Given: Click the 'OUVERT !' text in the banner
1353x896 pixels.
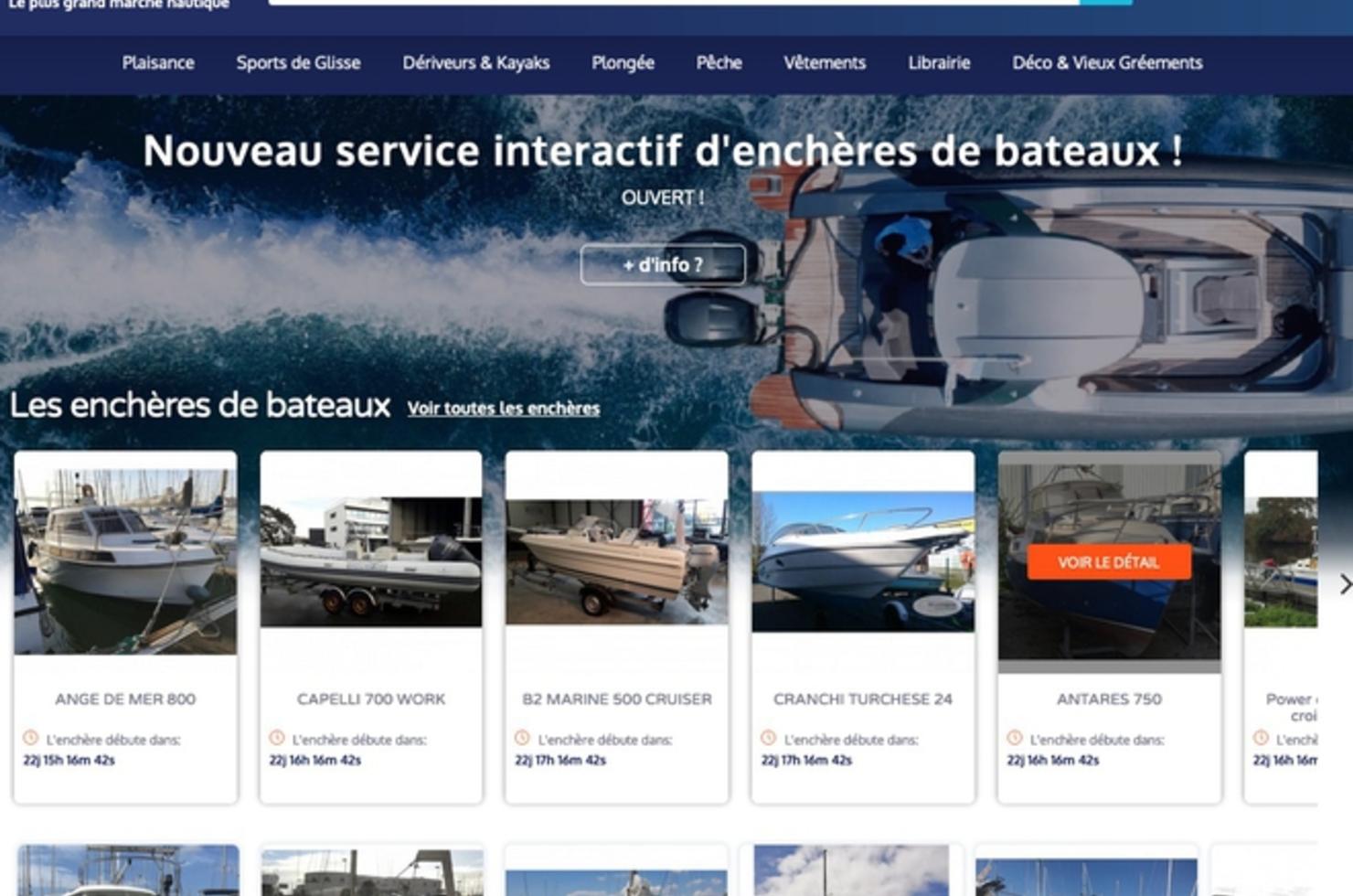Looking at the screenshot, I should [x=663, y=197].
